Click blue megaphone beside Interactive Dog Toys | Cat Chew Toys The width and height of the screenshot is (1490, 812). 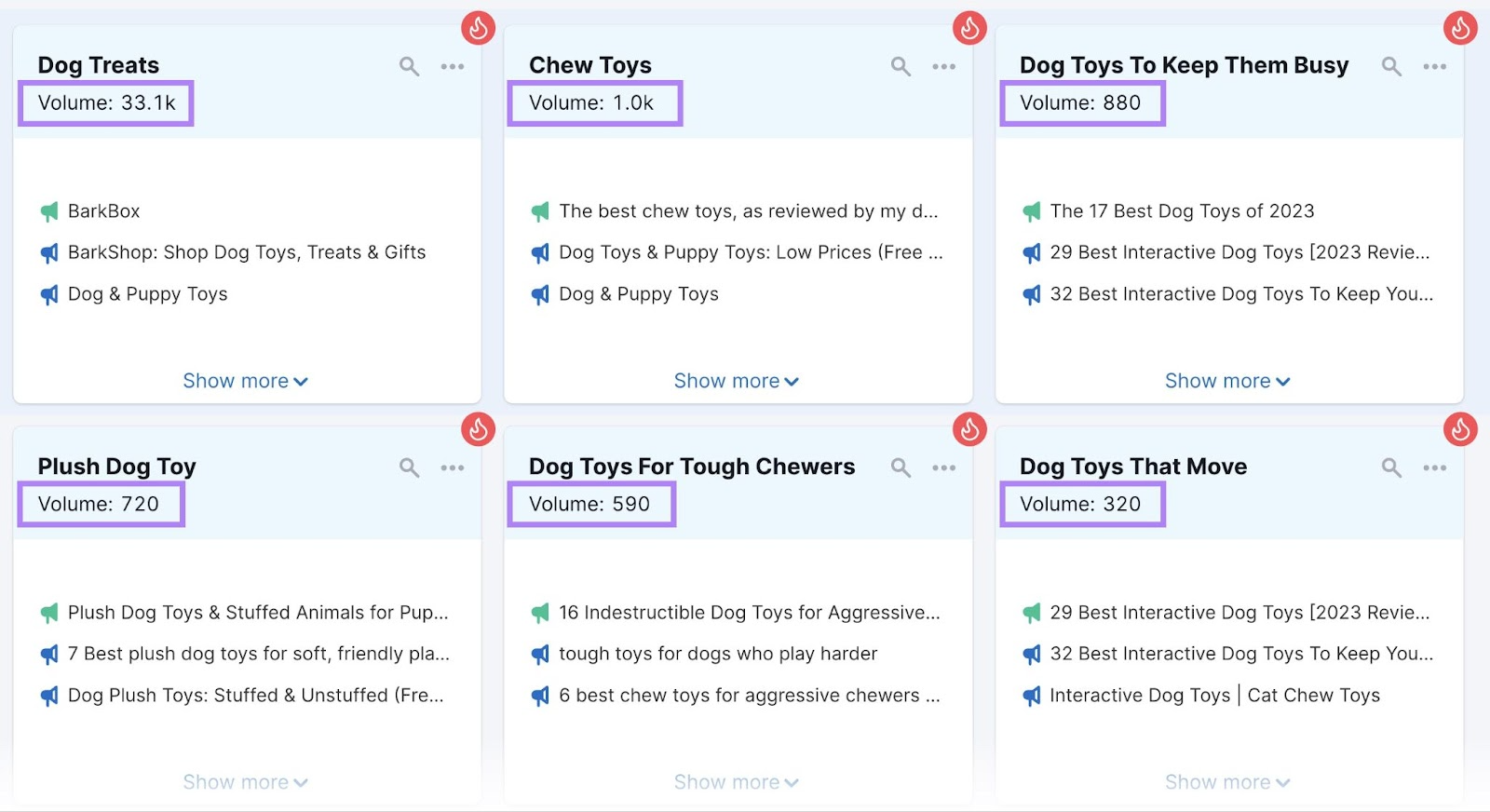pyautogui.click(x=1032, y=696)
